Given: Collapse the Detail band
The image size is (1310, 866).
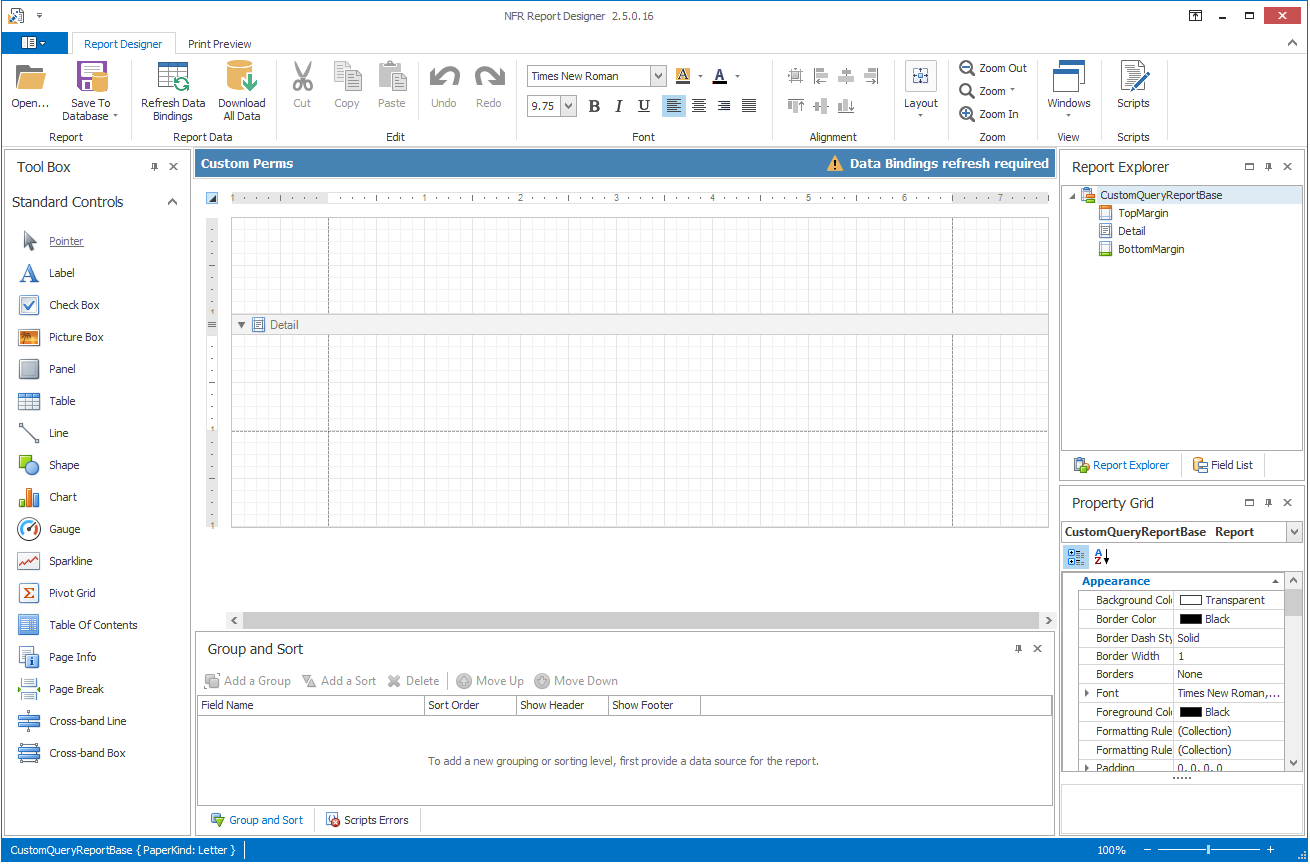Looking at the screenshot, I should click(241, 325).
